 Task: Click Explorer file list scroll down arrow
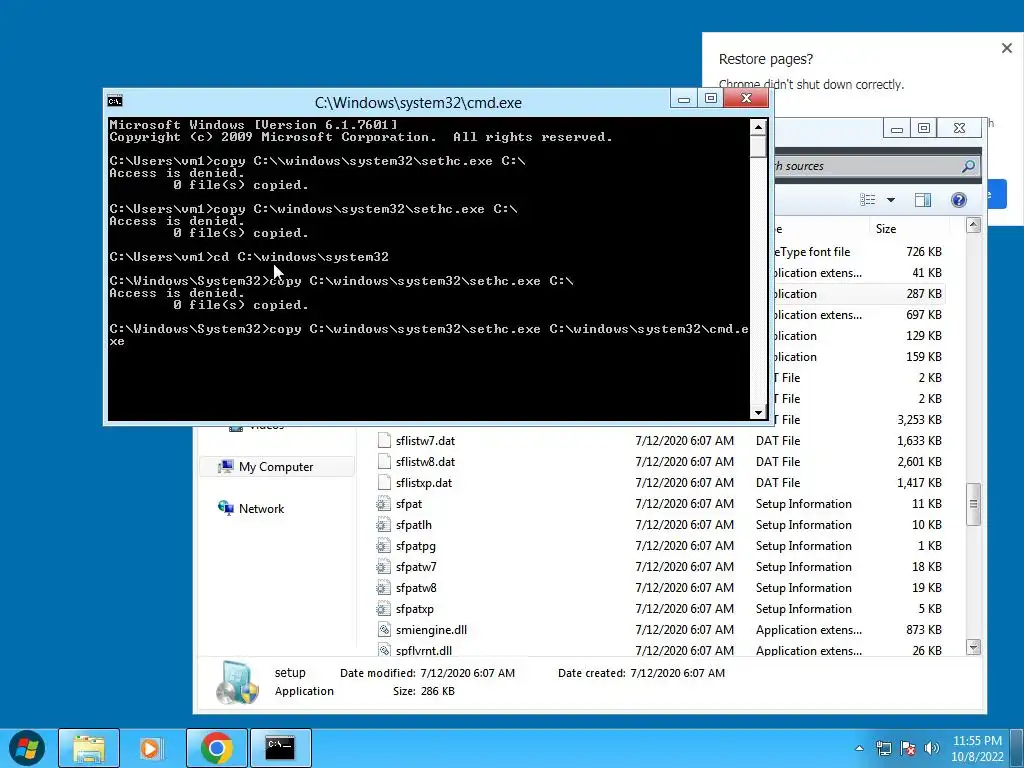[x=973, y=647]
